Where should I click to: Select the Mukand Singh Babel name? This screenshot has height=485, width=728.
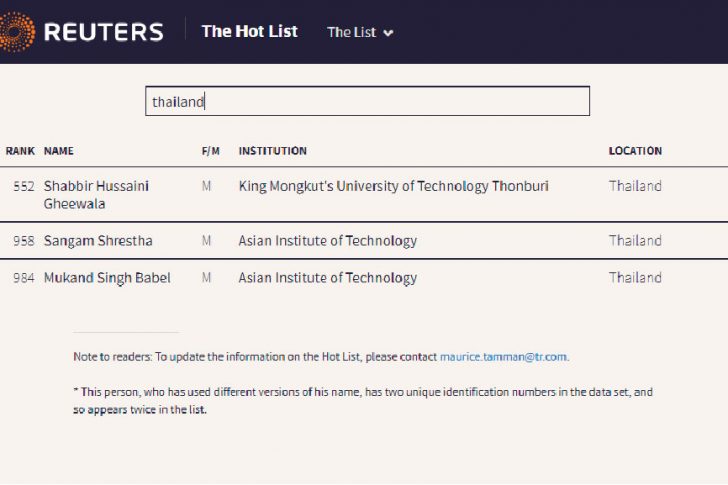(107, 278)
